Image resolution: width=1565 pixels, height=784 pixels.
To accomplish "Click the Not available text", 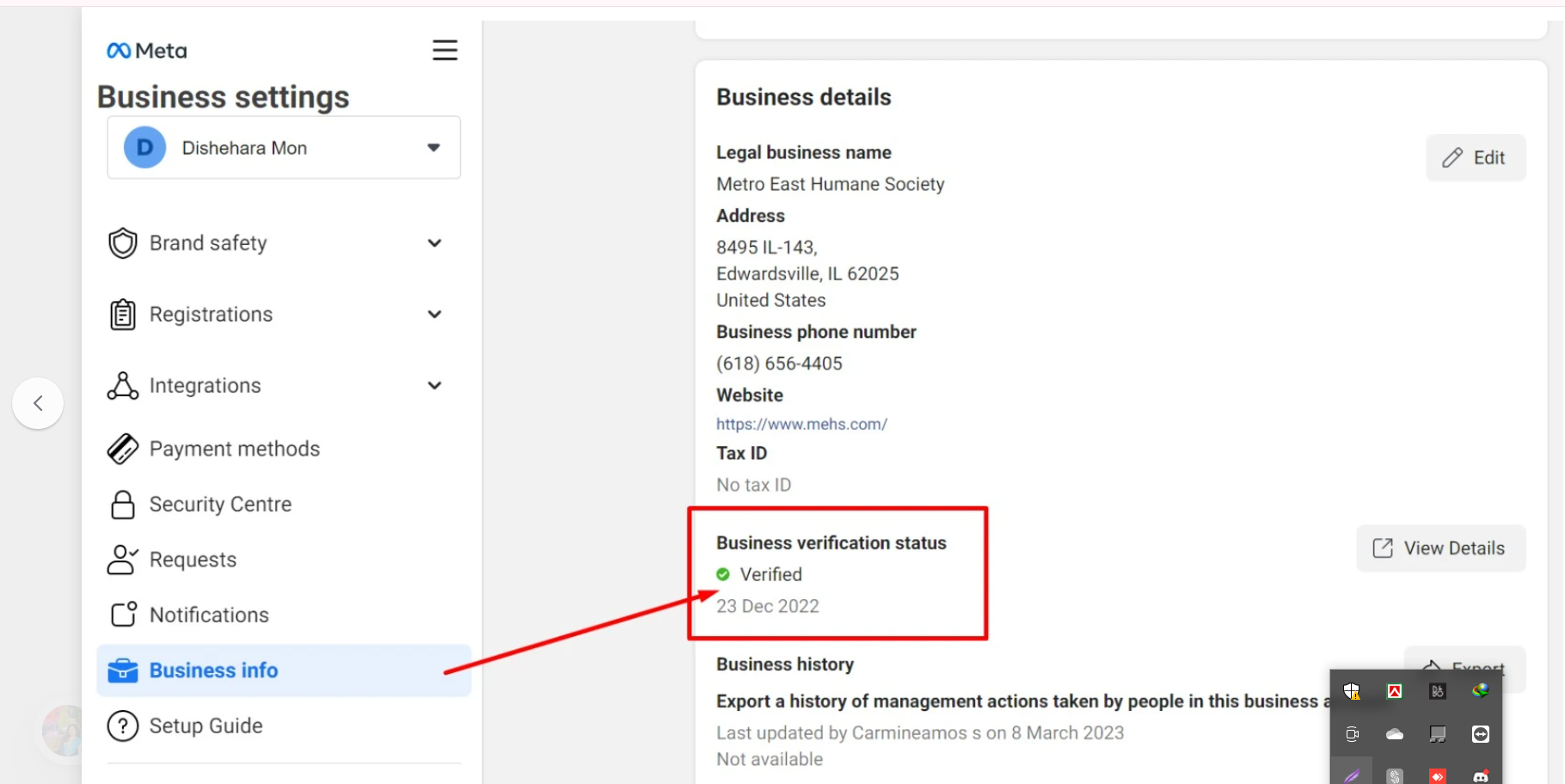I will click(770, 759).
